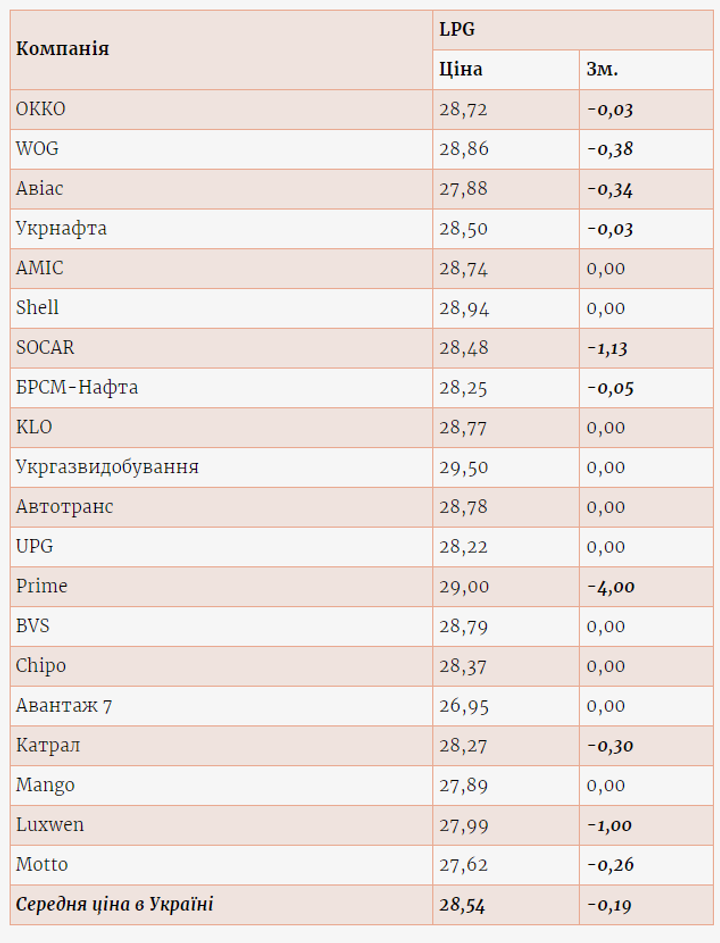Screen dimensions: 720x943
Task: Click the LPG header cell
Action: [x=457, y=30]
